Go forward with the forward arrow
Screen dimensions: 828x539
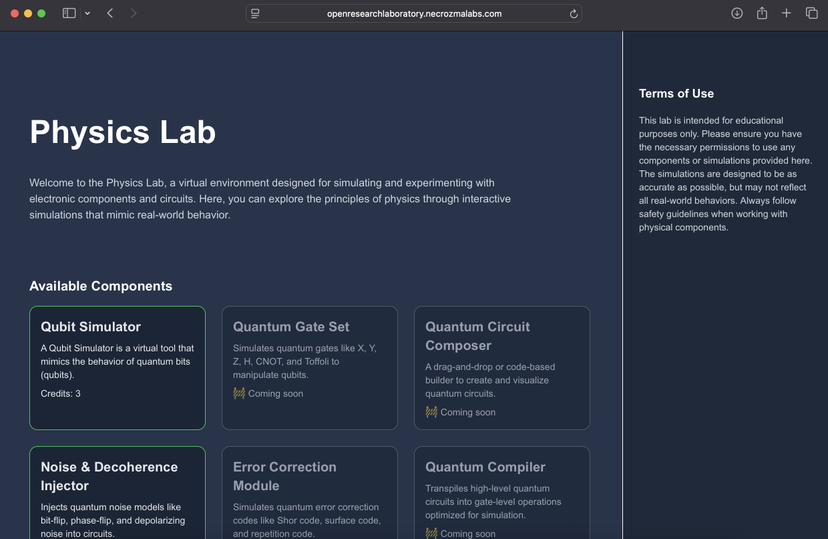pyautogui.click(x=133, y=13)
